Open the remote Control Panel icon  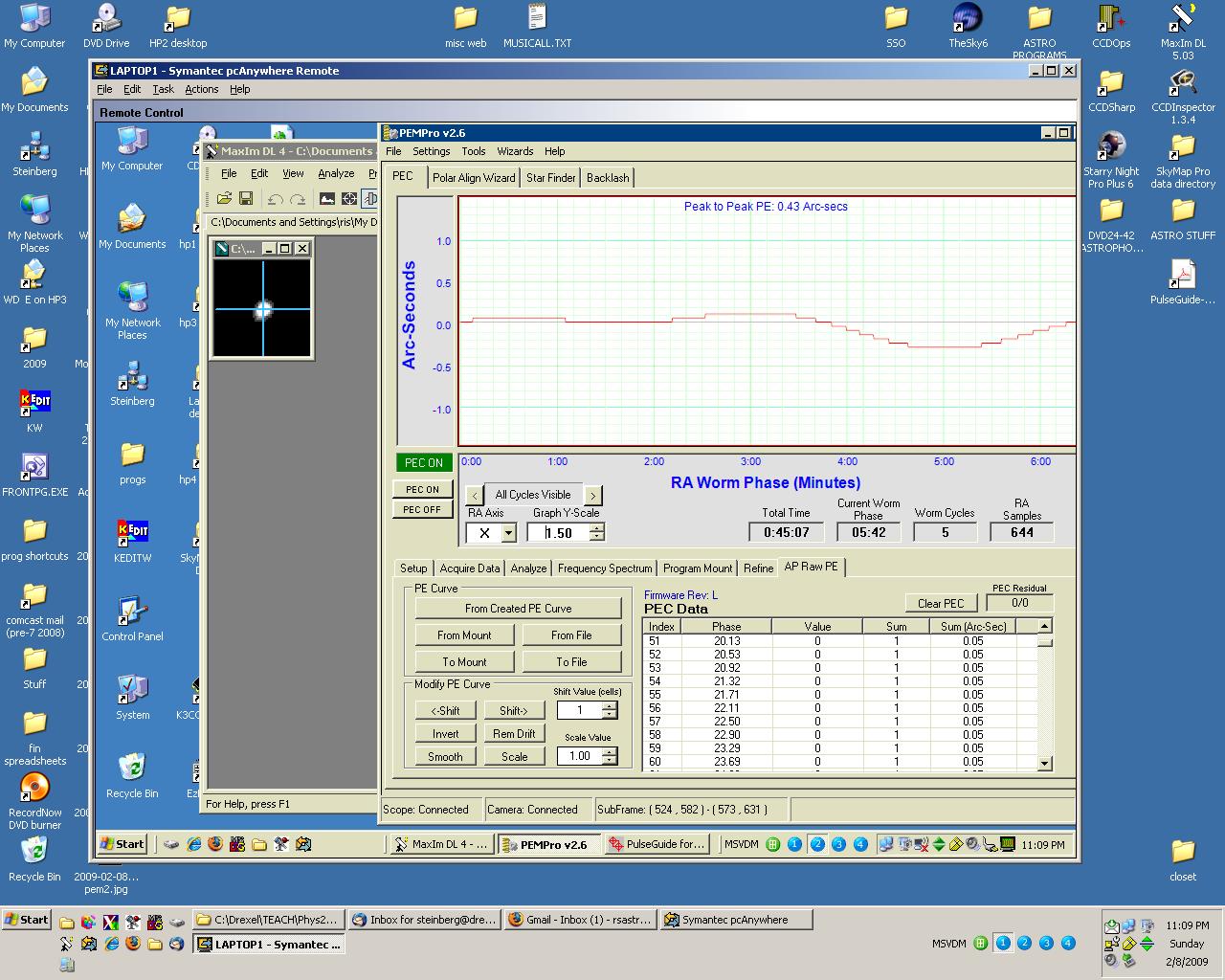pyautogui.click(x=132, y=618)
